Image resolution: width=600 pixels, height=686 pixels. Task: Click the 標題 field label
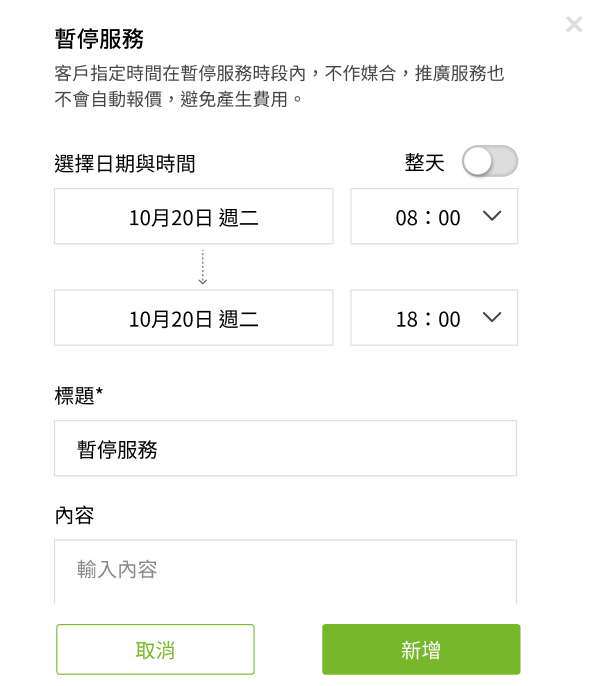(x=74, y=395)
